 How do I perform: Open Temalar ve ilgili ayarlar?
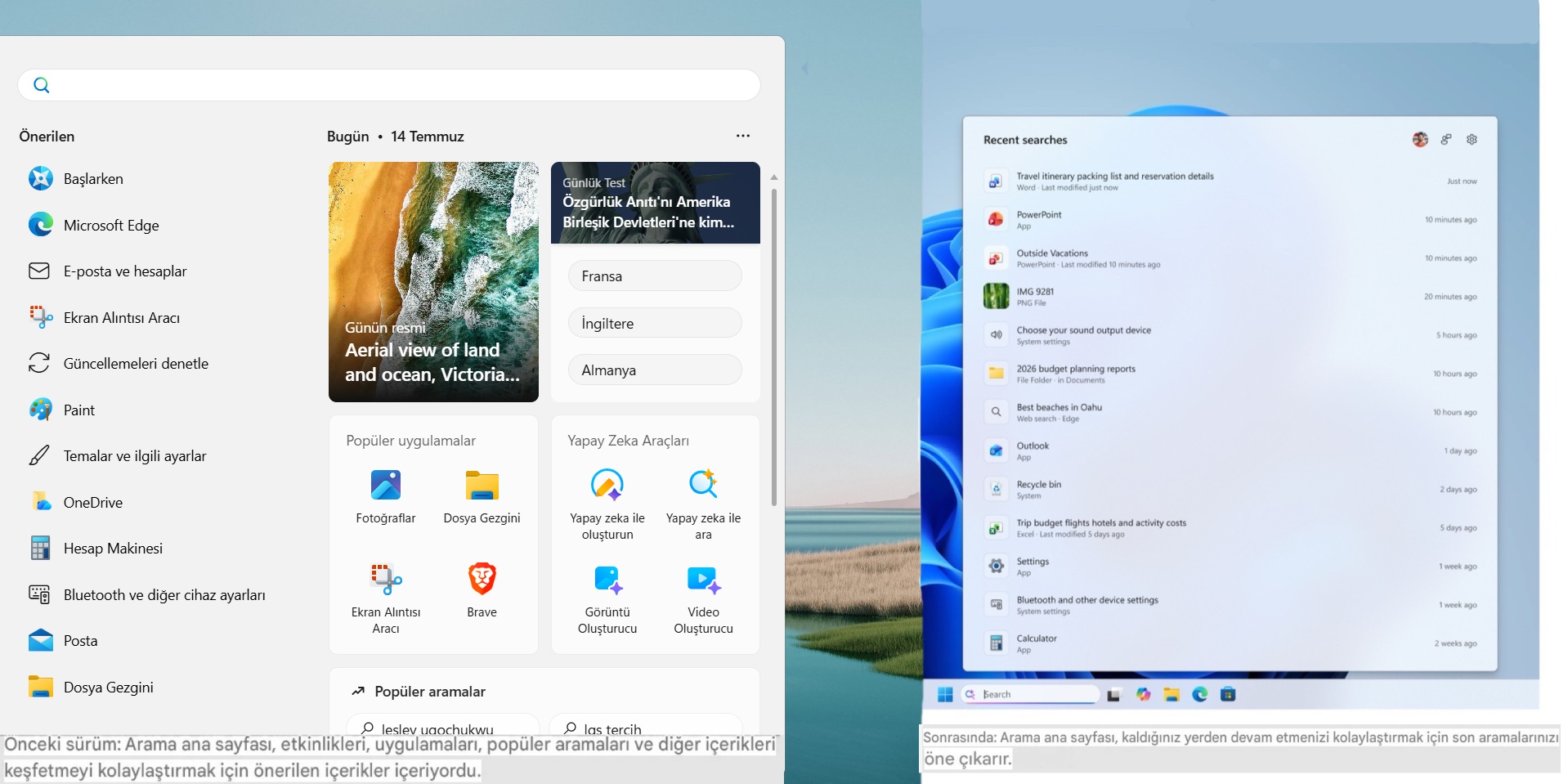click(117, 455)
